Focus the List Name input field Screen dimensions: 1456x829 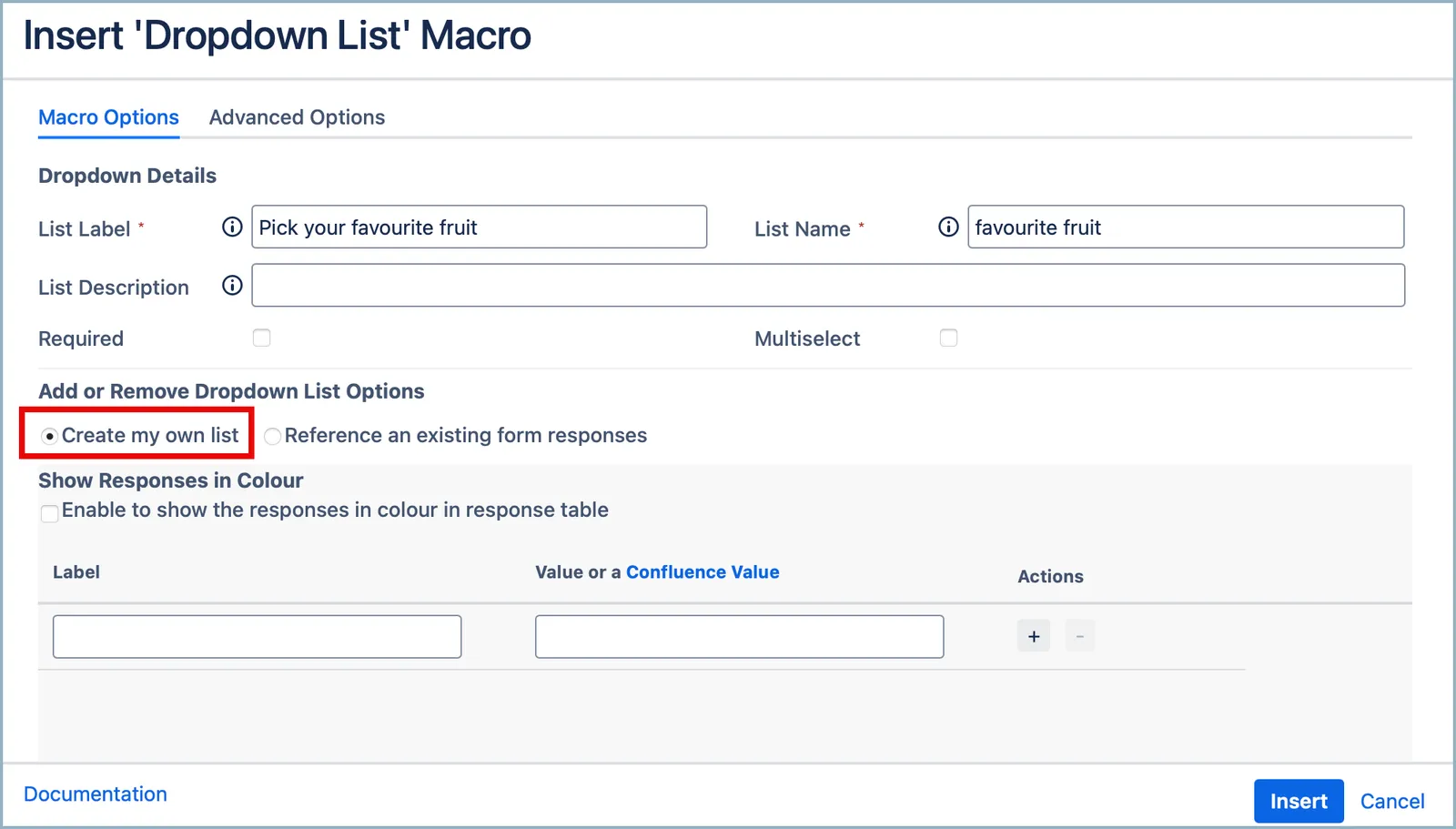pos(1186,227)
